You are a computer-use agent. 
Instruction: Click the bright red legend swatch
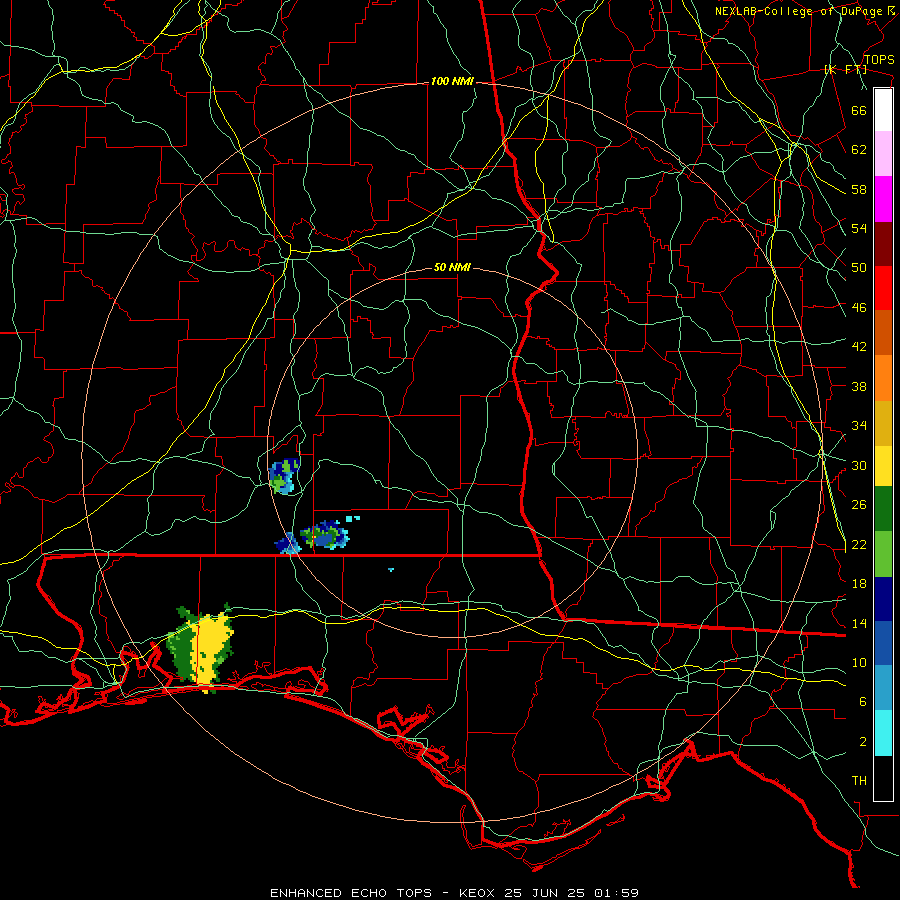[883, 288]
